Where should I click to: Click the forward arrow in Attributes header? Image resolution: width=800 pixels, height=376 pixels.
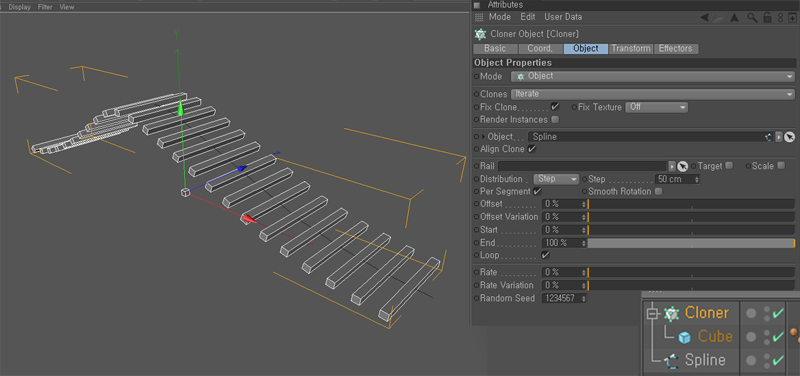coord(718,18)
